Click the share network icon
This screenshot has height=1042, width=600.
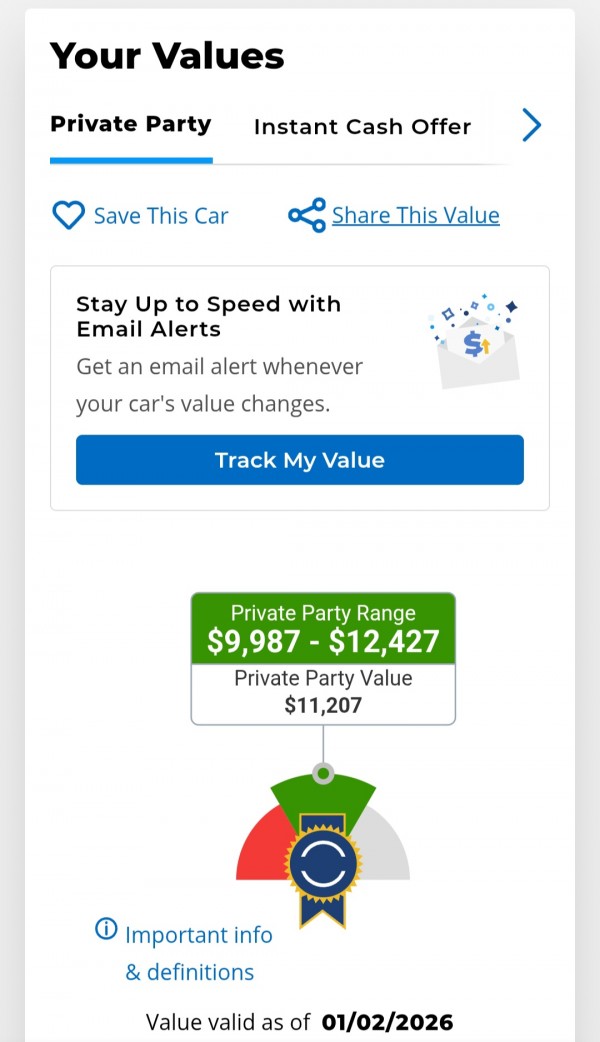coord(307,215)
